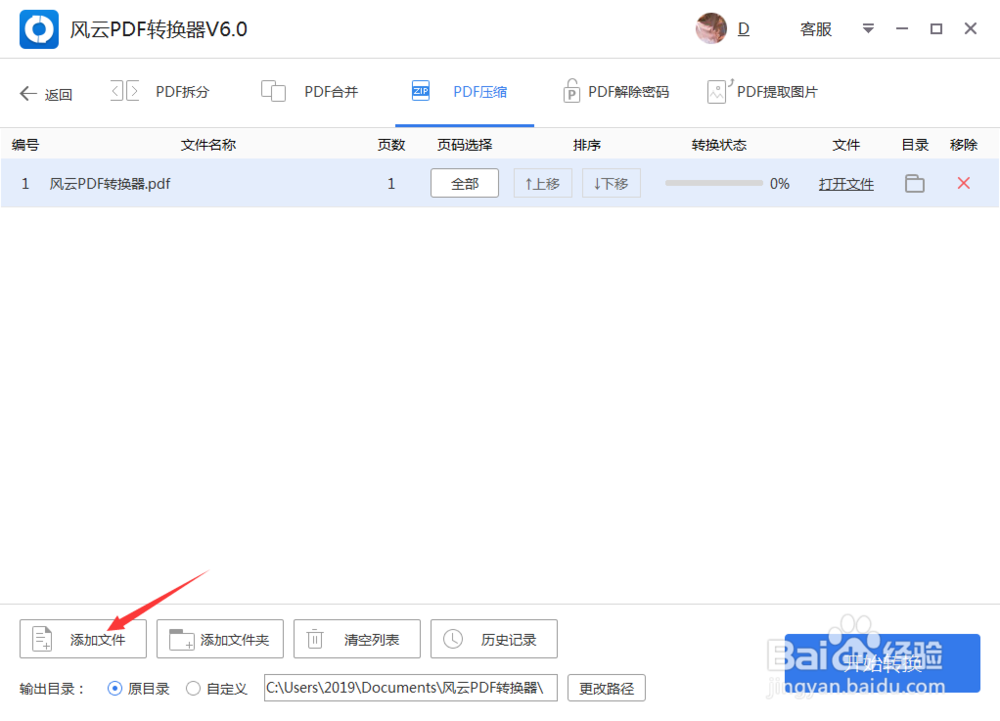
Task: Select the PDF解除密码 lock icon
Action: click(x=571, y=90)
